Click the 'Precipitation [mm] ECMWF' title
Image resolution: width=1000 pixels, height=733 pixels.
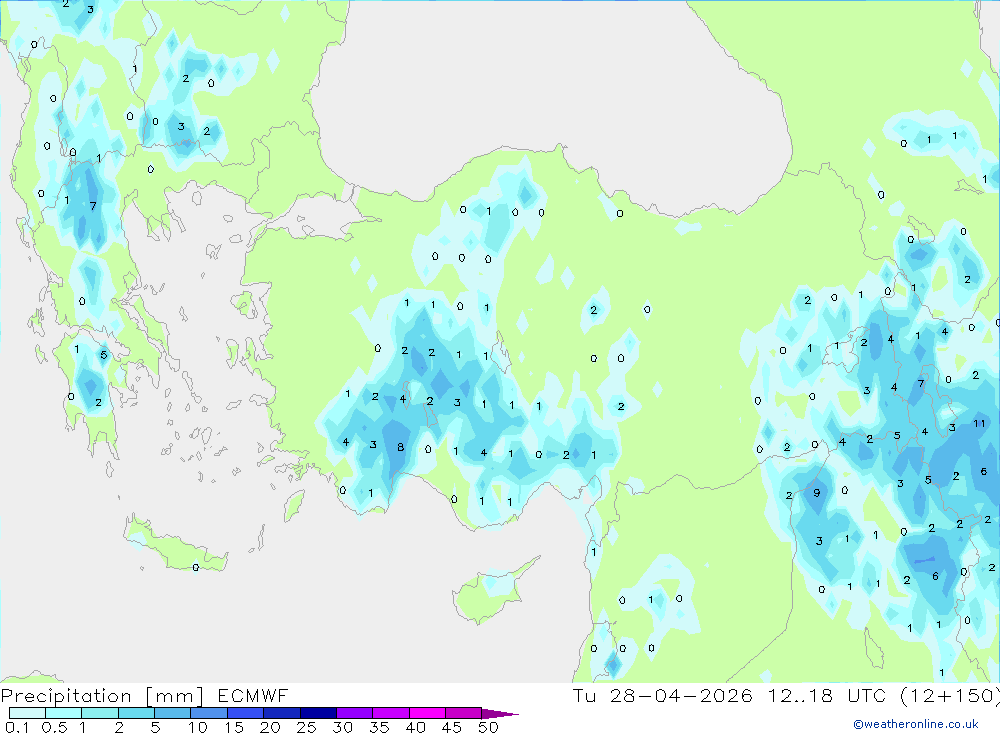pyautogui.click(x=145, y=695)
